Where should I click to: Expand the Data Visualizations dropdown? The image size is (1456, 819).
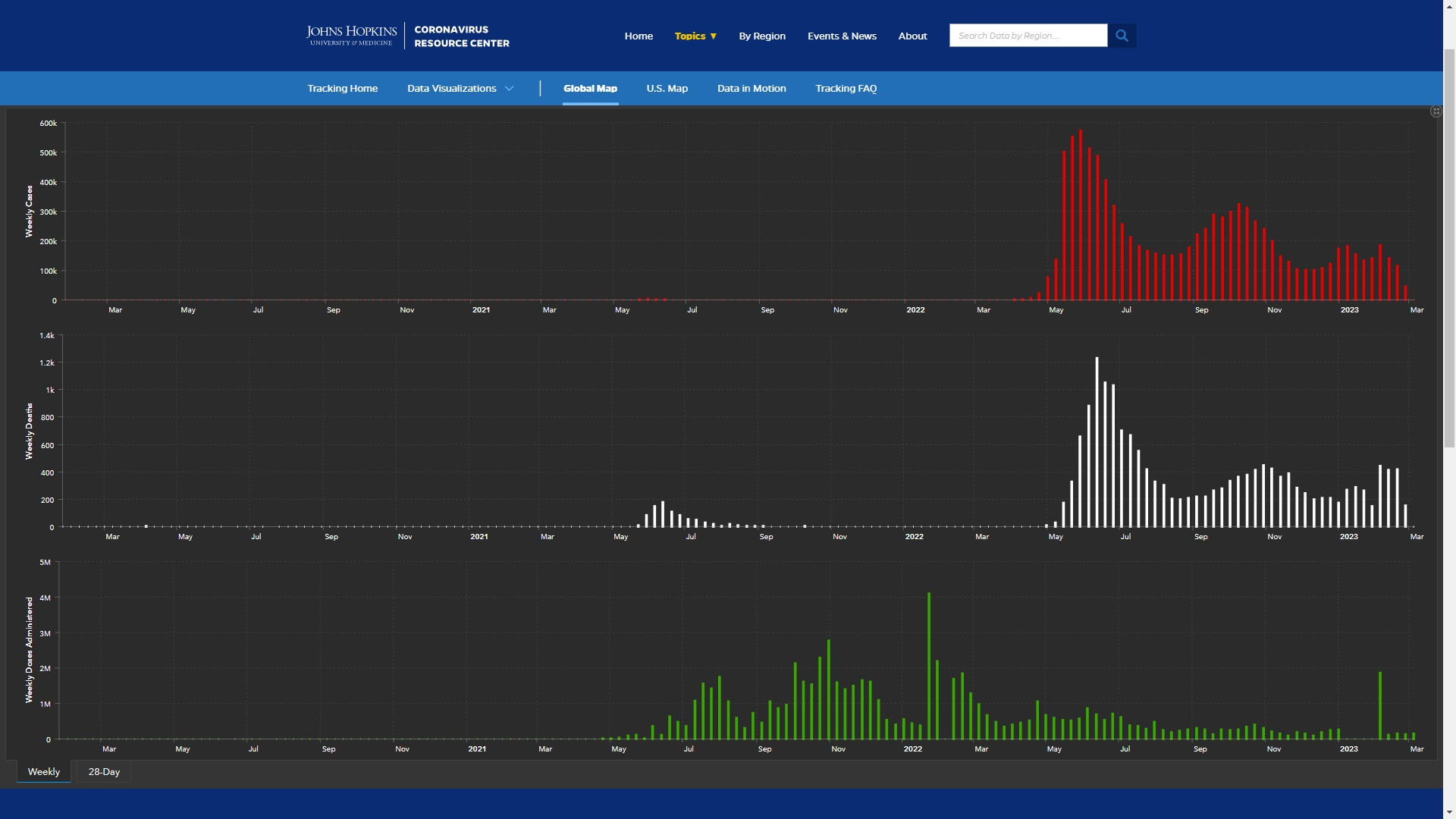[452, 89]
